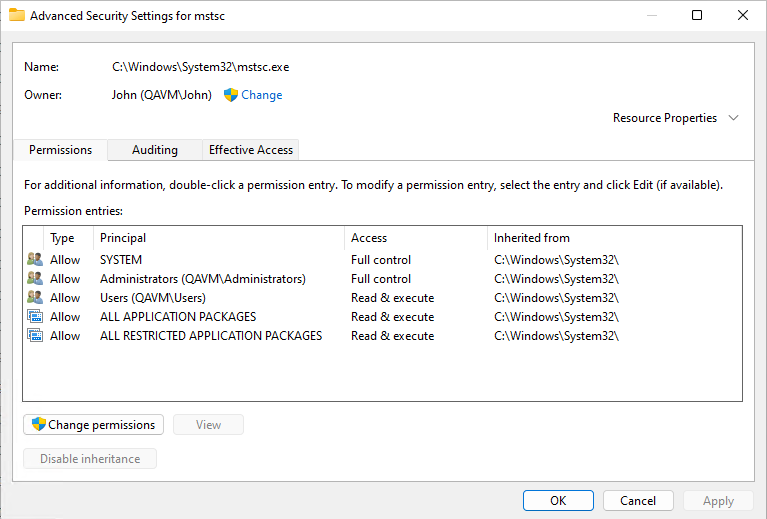Close the Advanced Security Settings window
The height and width of the screenshot is (519, 767).
click(742, 15)
